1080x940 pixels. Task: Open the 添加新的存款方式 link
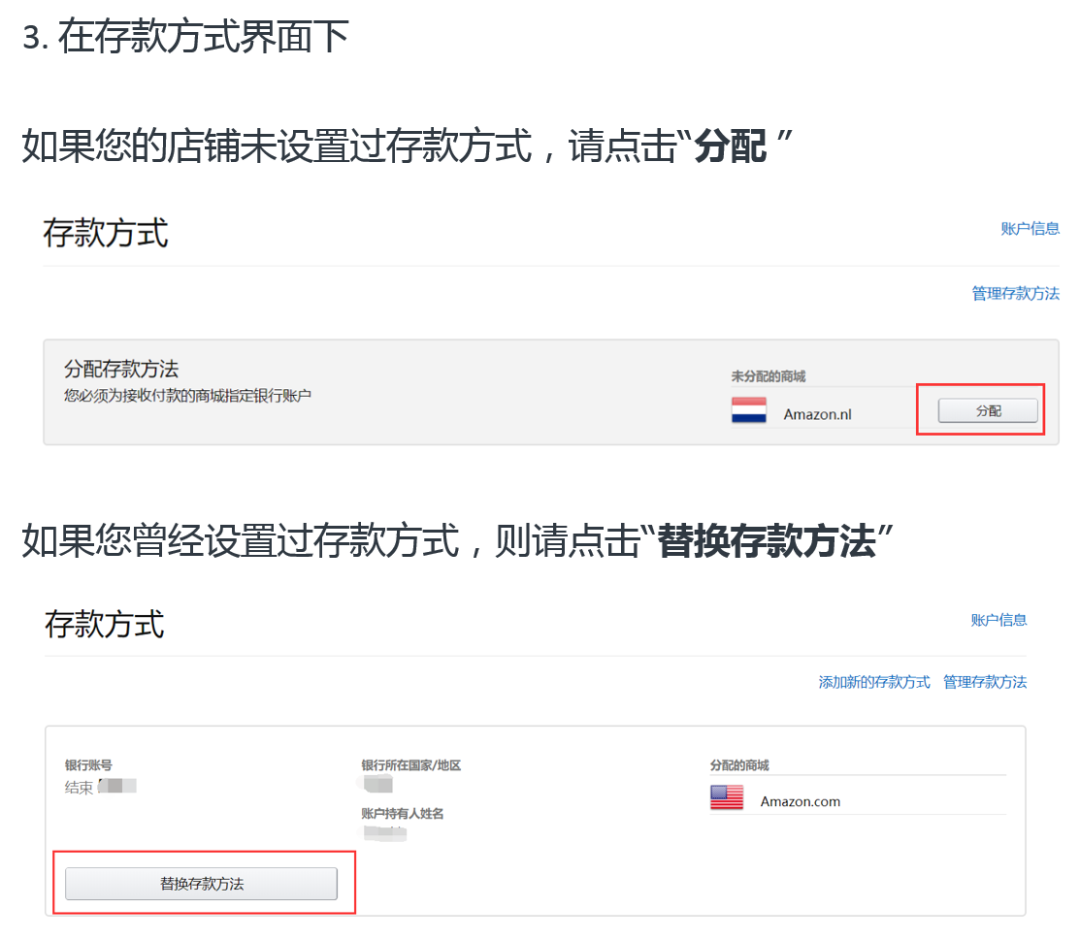coord(875,682)
